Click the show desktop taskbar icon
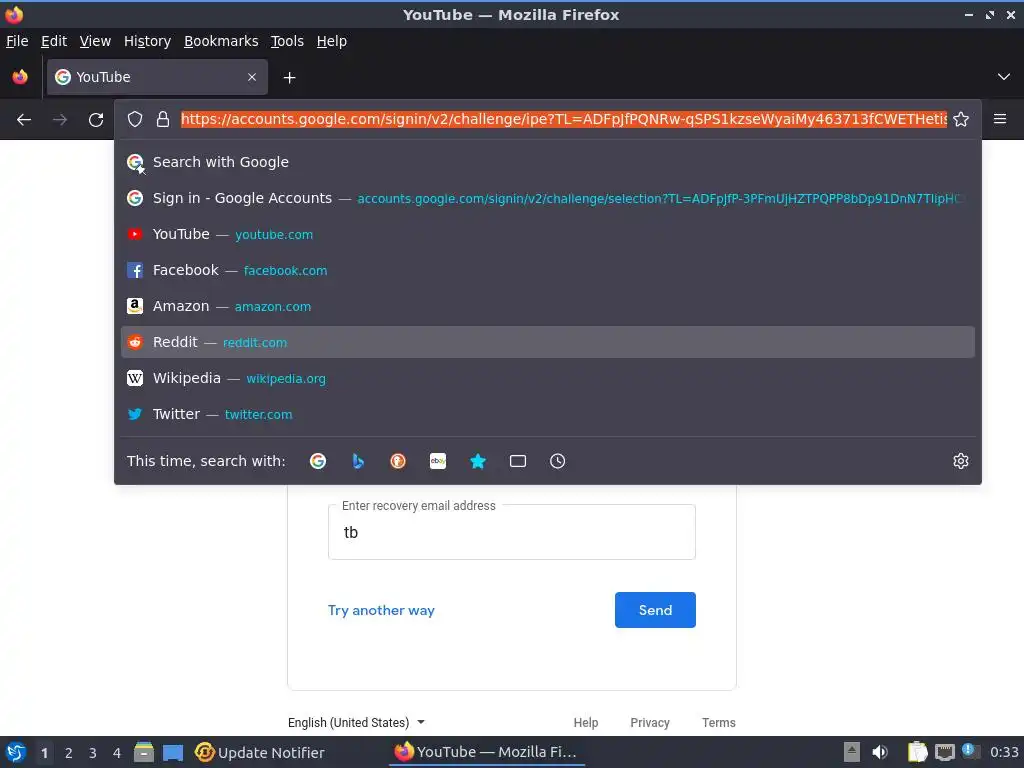 173,753
